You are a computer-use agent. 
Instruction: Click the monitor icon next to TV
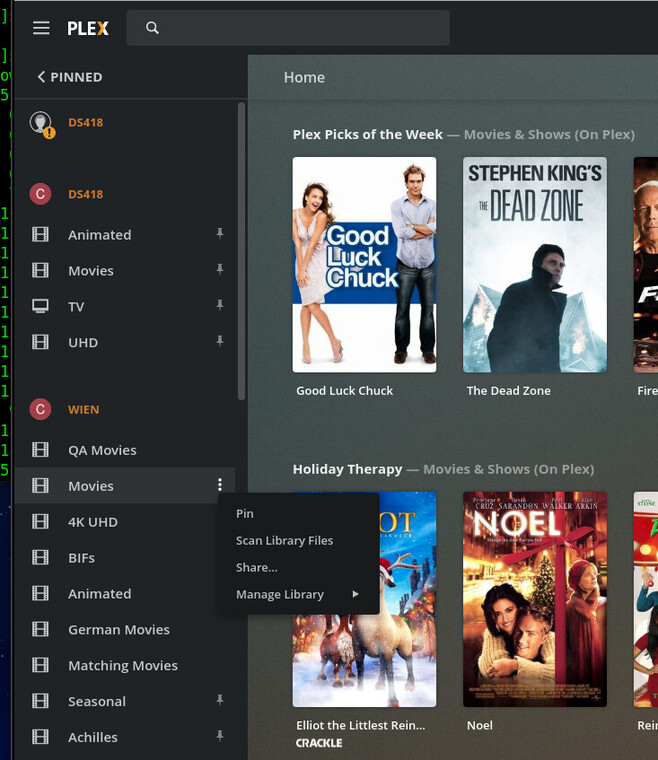[40, 306]
